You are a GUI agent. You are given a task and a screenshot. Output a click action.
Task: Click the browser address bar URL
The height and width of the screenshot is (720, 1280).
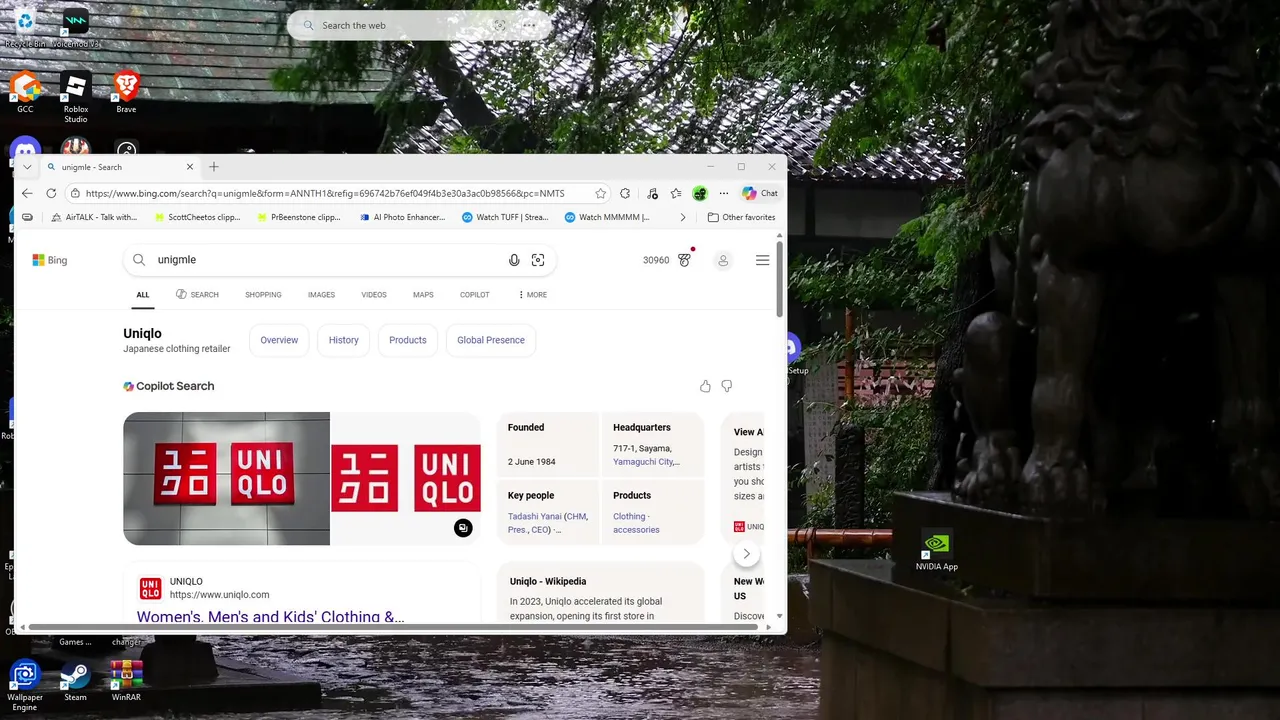325,193
